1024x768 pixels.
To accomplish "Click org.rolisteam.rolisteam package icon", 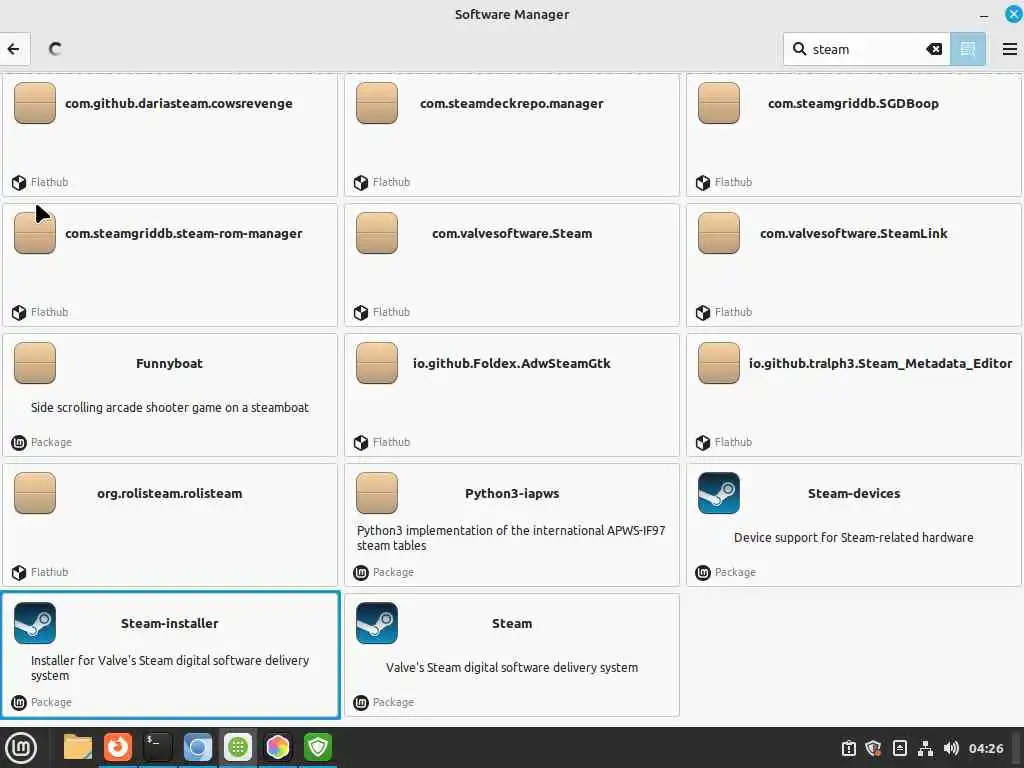I will coord(35,493).
